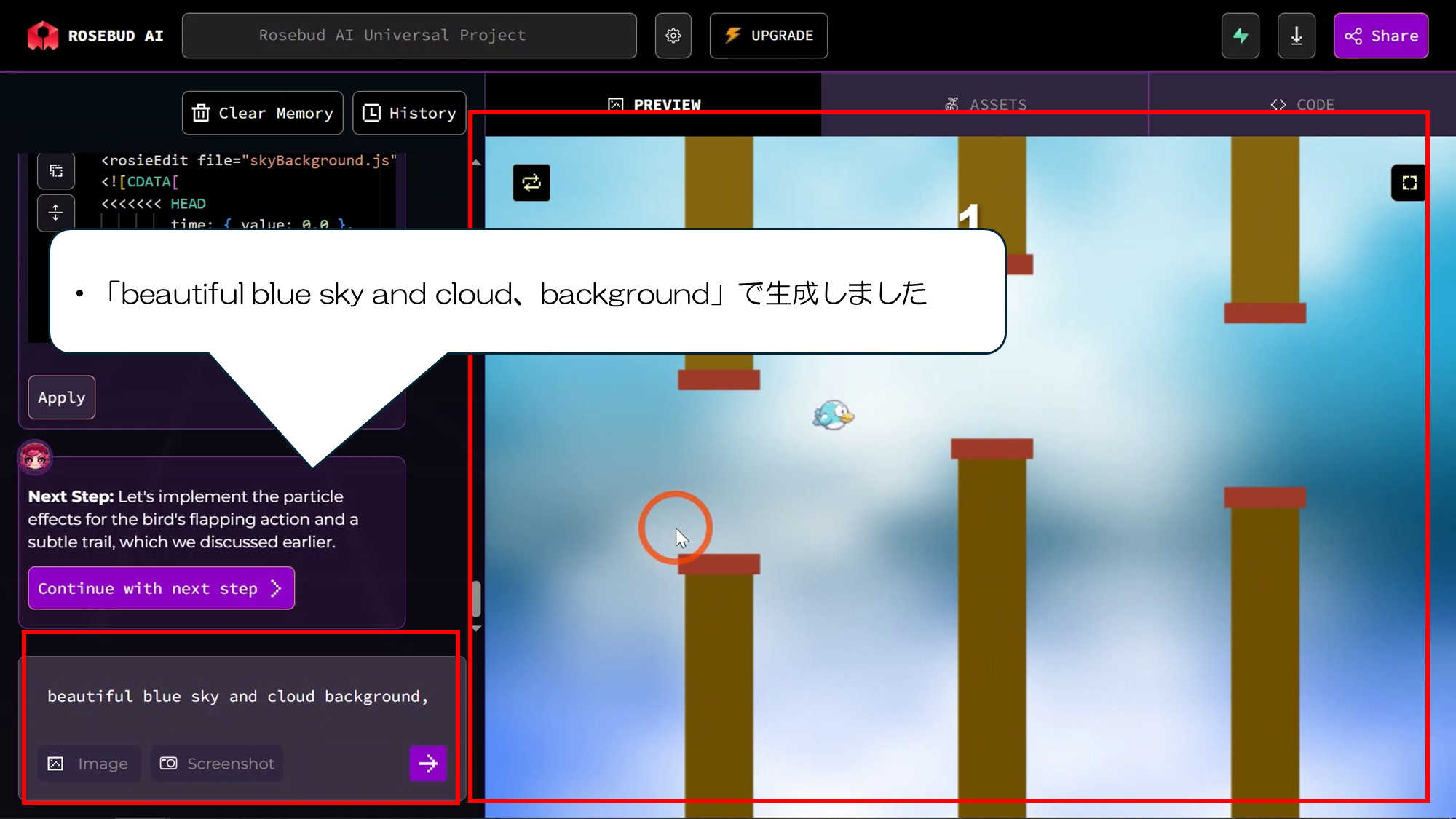
Task: Send the prompt with arrow button
Action: [x=428, y=764]
